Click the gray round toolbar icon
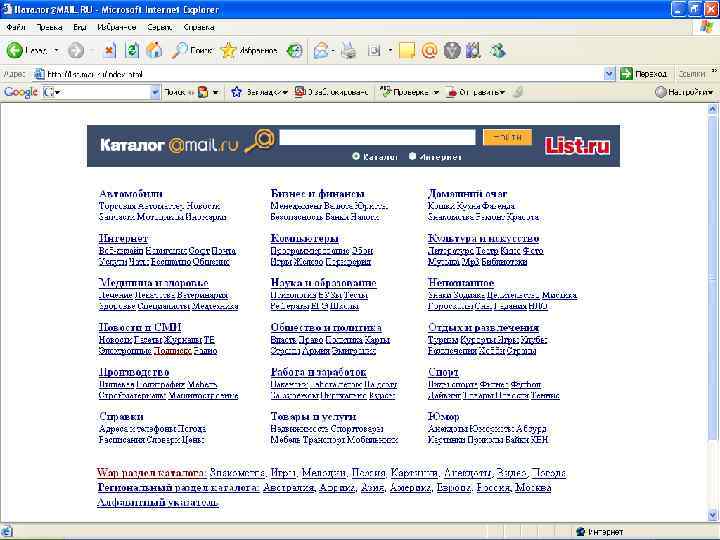This screenshot has width=720, height=540. tap(452, 51)
